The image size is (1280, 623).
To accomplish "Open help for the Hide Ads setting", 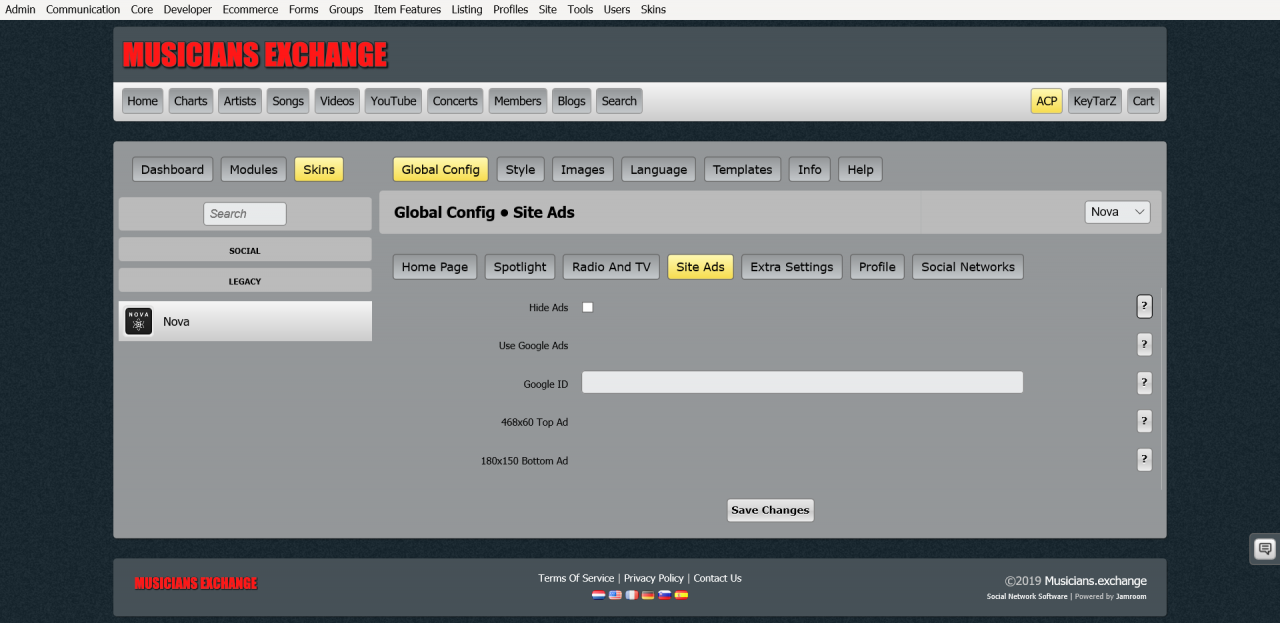I will pyautogui.click(x=1144, y=306).
